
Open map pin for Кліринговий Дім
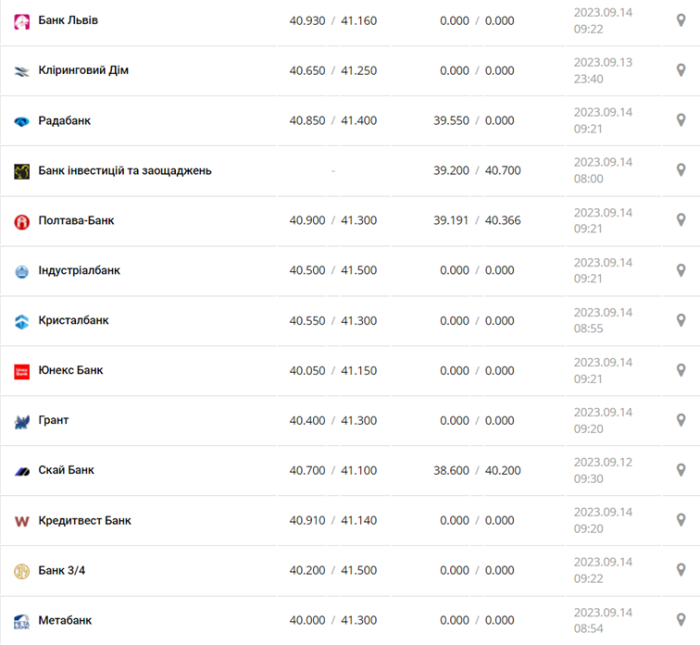[x=680, y=71]
